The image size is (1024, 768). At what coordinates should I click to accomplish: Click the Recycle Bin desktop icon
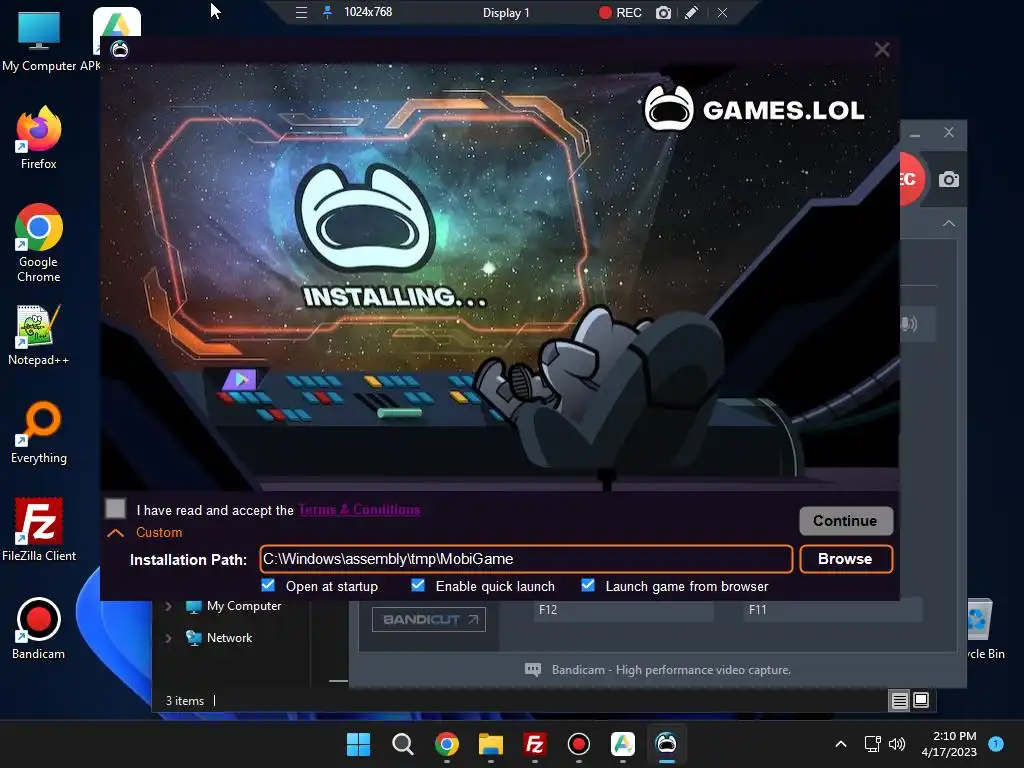click(x=983, y=628)
